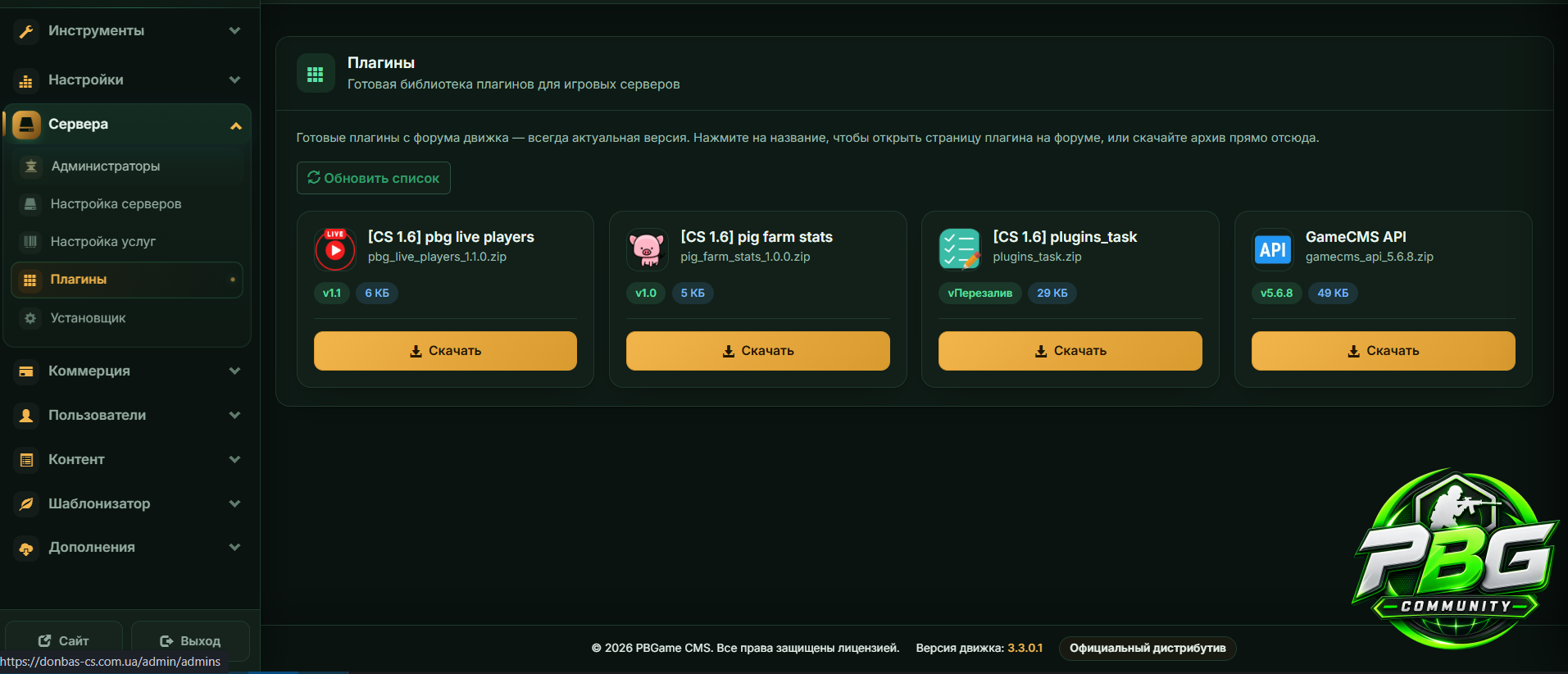Click the pig farm stats pig icon
The image size is (1568, 674).
coord(647,249)
